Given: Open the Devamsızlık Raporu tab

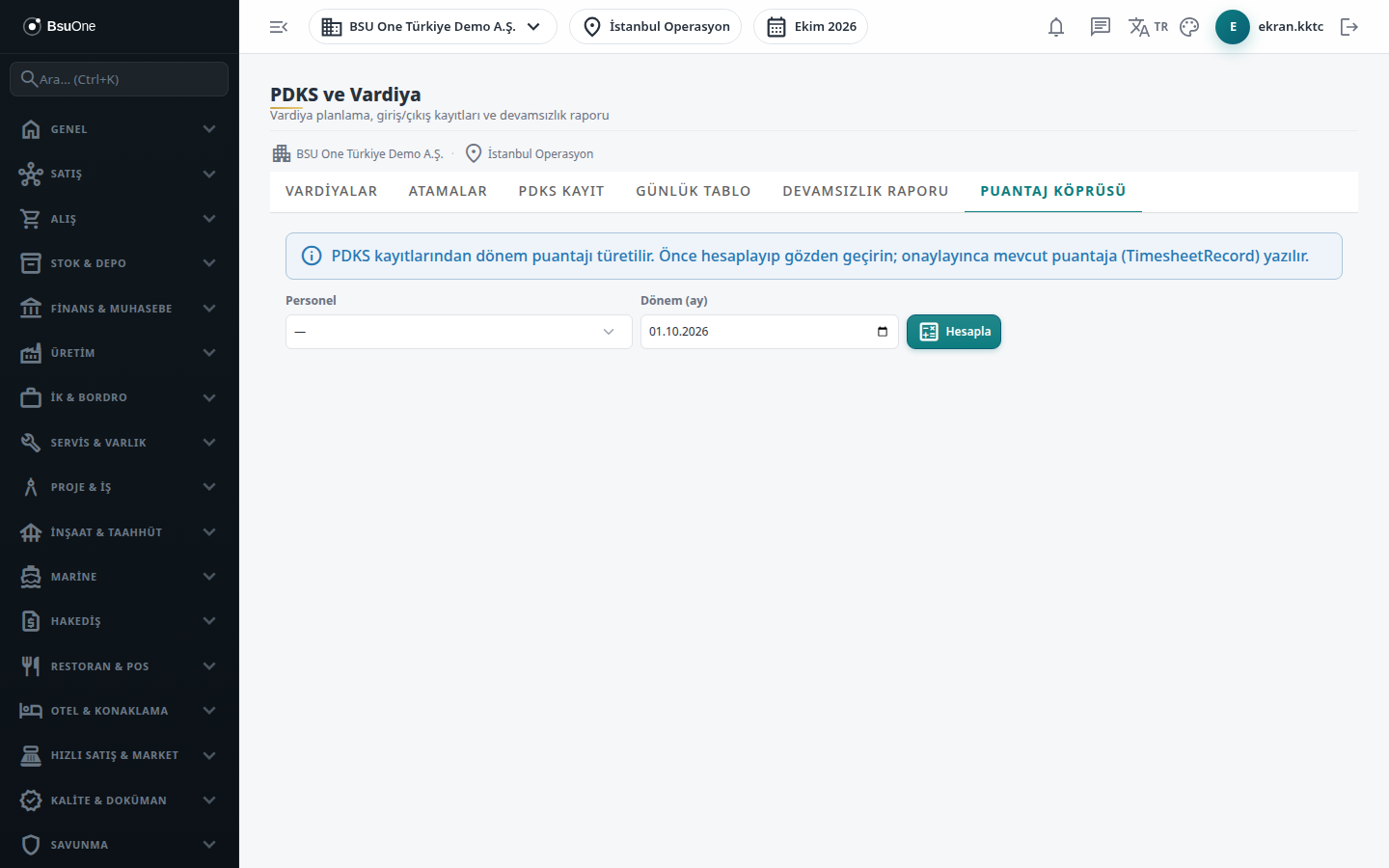Looking at the screenshot, I should coord(865,191).
